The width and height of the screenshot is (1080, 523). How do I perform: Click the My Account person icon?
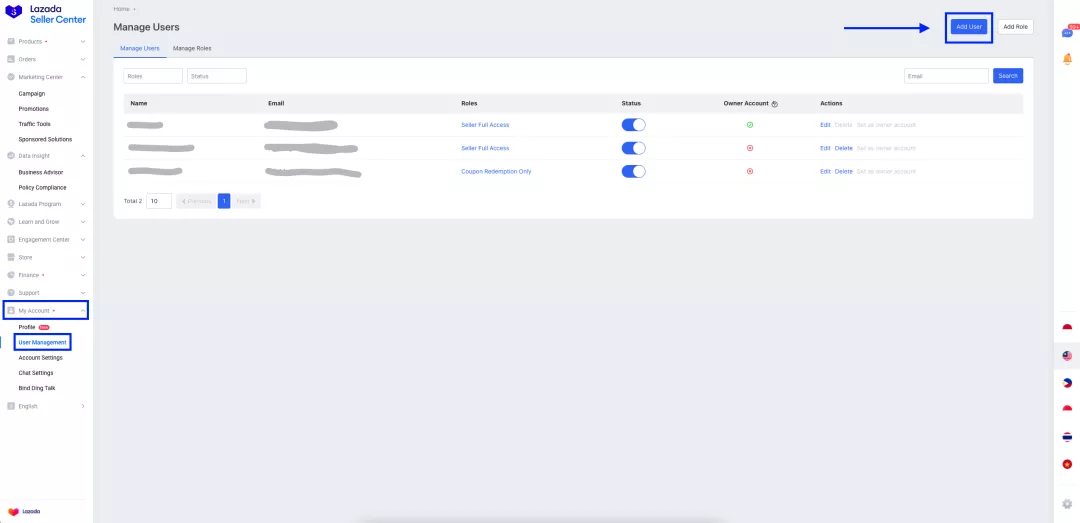(x=11, y=311)
